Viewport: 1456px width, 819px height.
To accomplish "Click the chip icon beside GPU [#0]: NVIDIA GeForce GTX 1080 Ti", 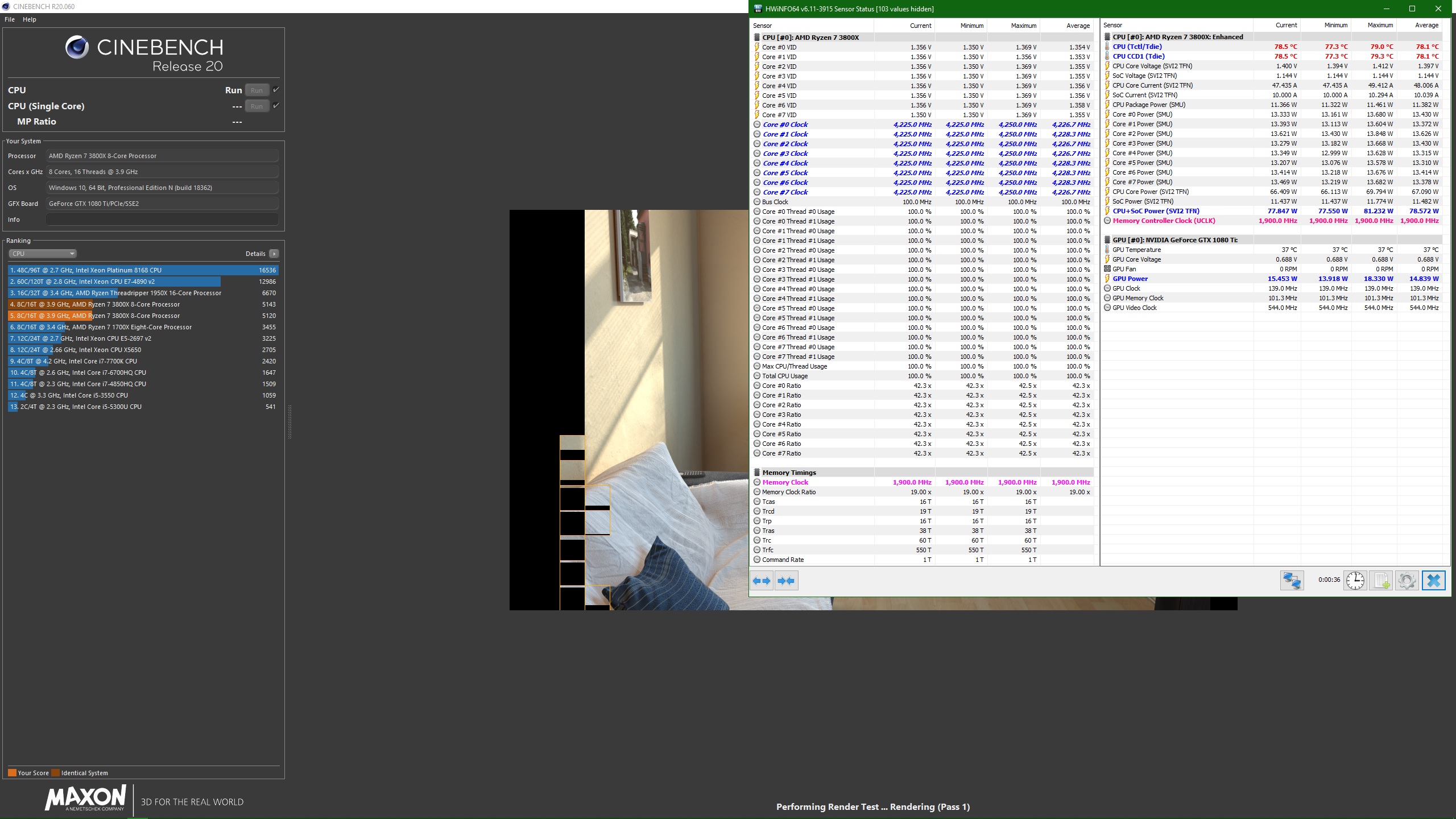I will (1107, 240).
